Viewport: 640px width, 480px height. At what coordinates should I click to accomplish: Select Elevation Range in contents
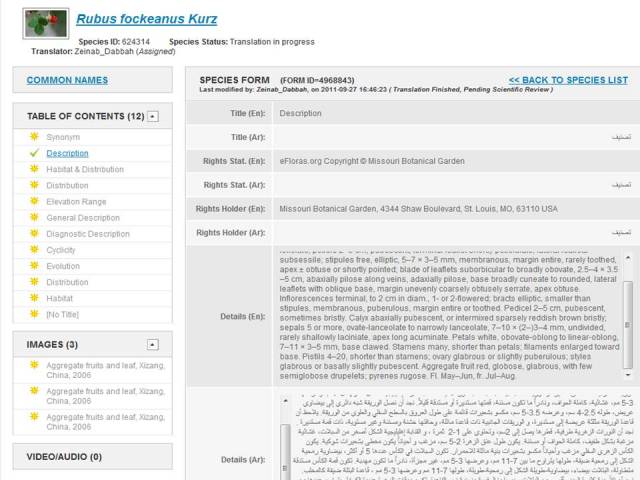pyautogui.click(x=76, y=202)
